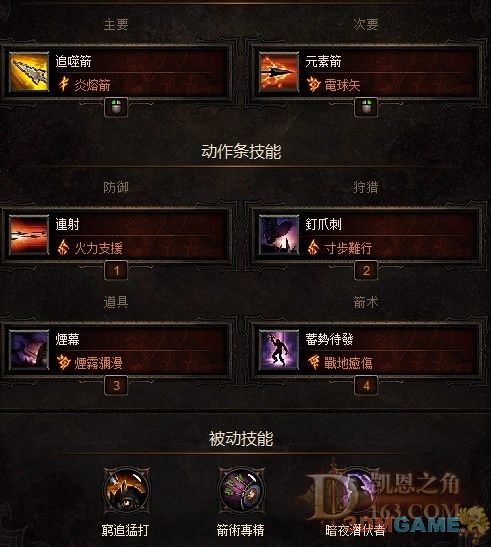Click the 箭術專精 passive skill icon
Viewport: 491px width, 547px height.
coord(241,491)
